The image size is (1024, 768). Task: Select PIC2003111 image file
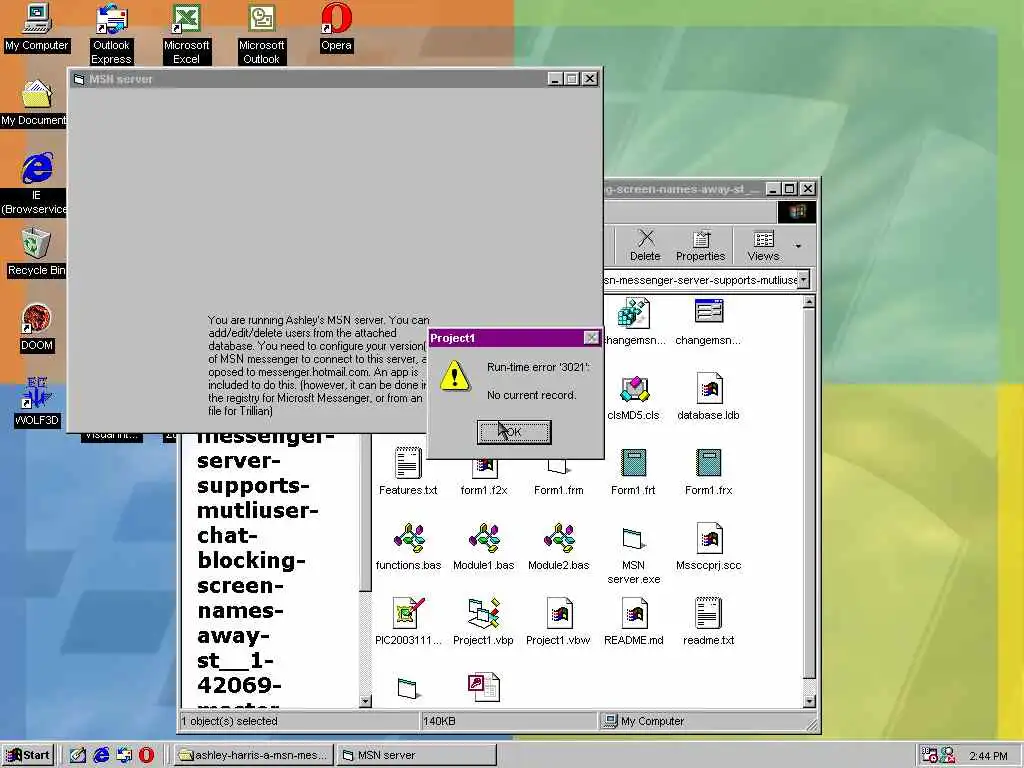pyautogui.click(x=408, y=622)
